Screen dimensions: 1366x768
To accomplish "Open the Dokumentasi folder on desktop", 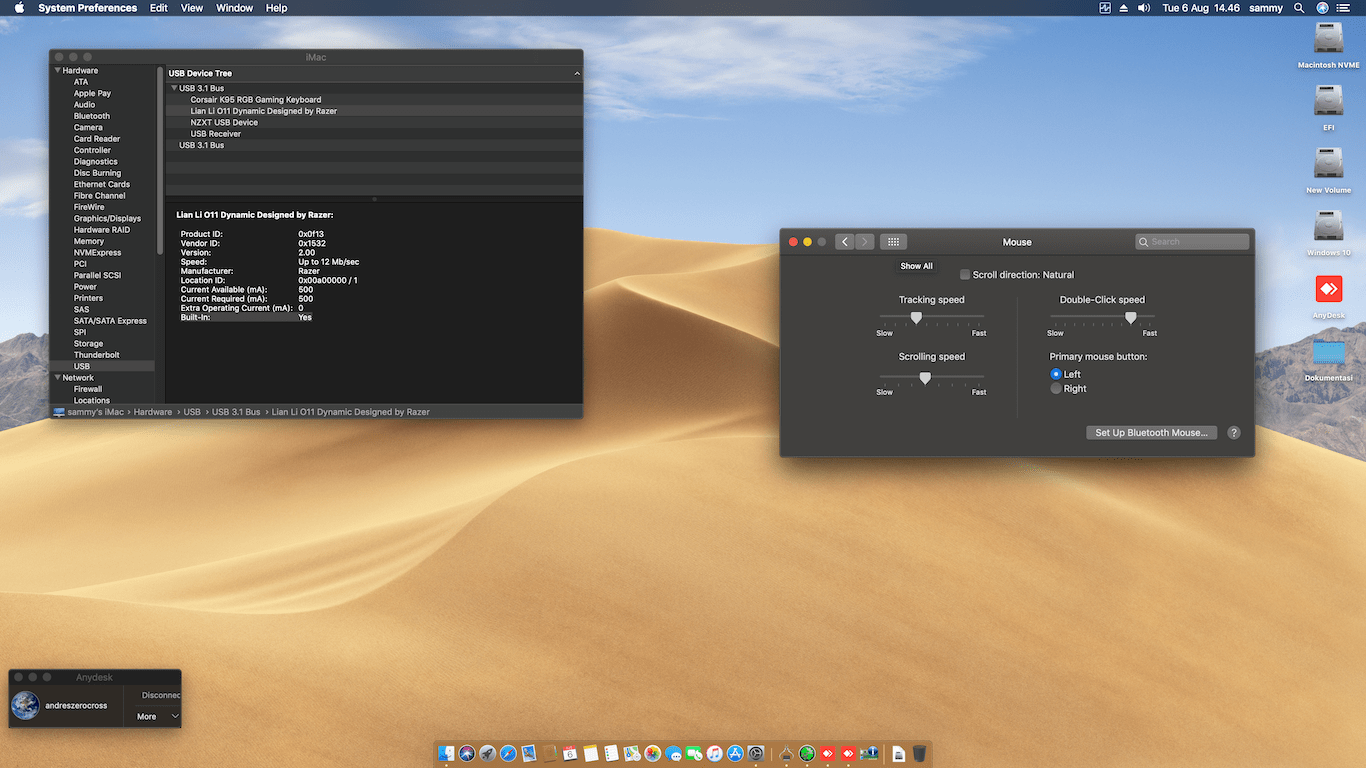I will click(x=1328, y=353).
